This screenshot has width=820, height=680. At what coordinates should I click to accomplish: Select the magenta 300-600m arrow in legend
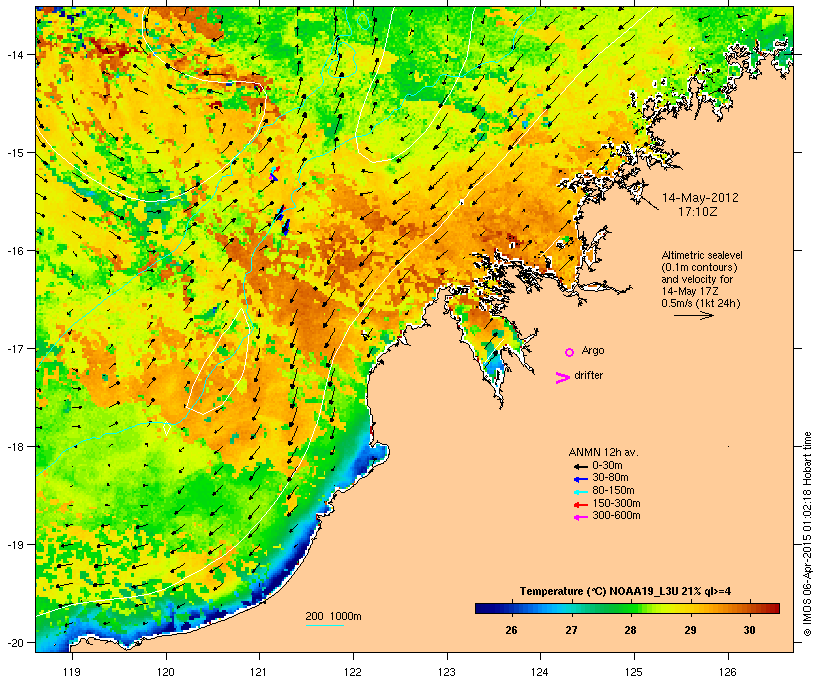click(x=580, y=517)
